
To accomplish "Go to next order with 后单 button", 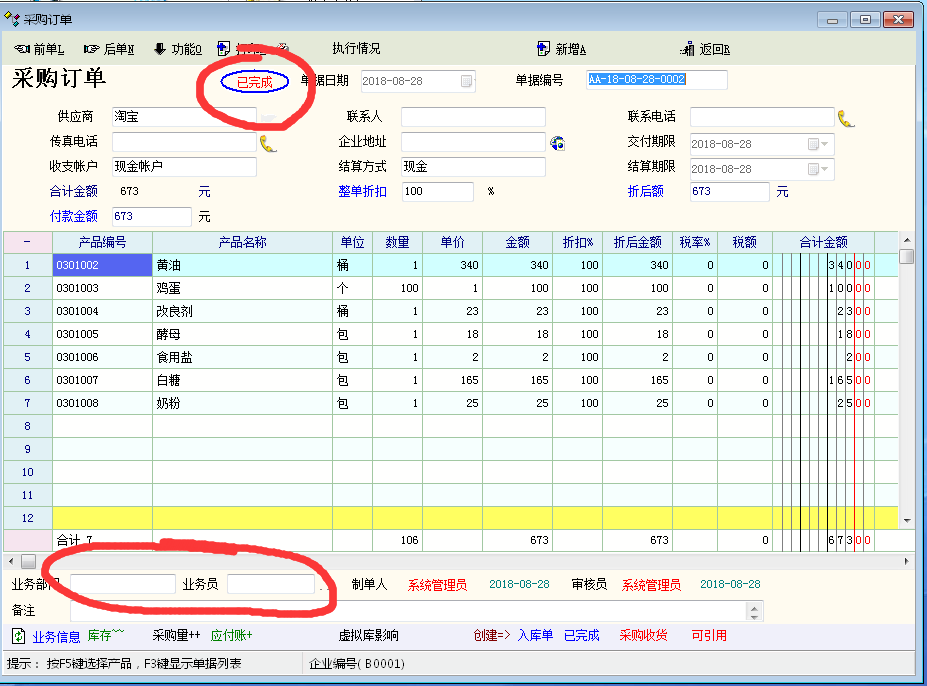I will [x=109, y=49].
